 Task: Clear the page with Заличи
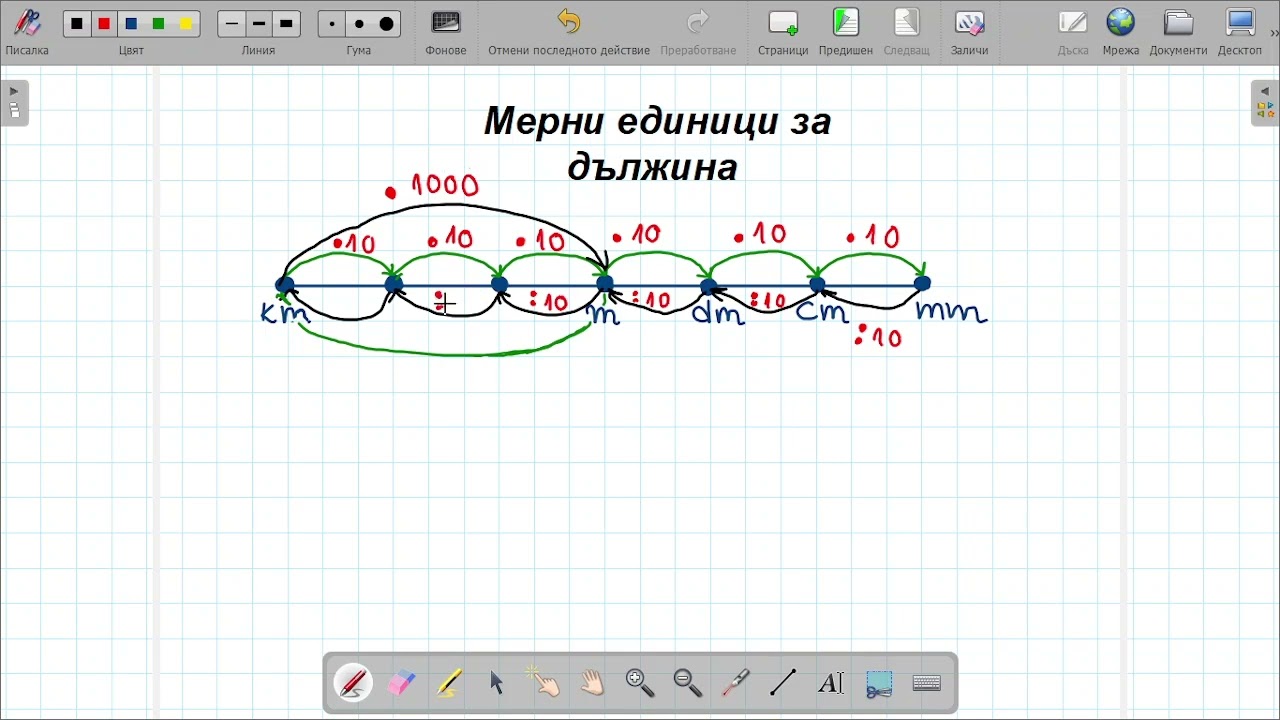[x=969, y=32]
